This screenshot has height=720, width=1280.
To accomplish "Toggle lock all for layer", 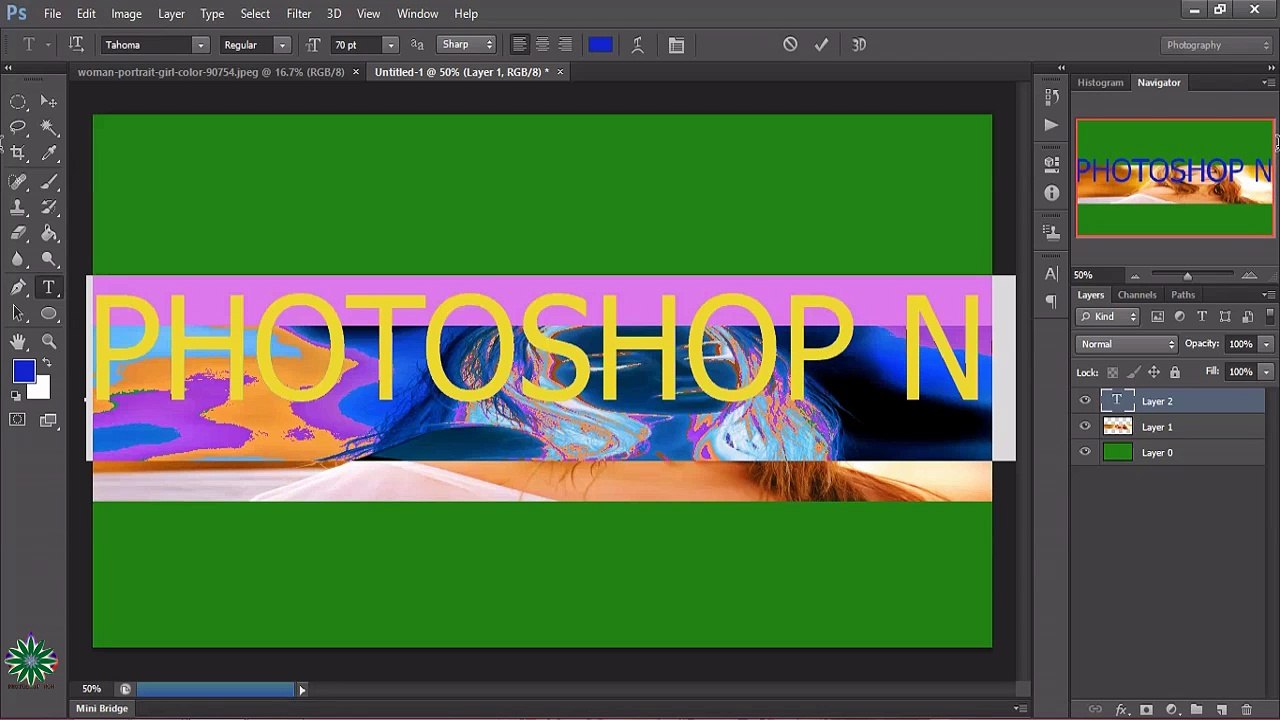I will (1174, 372).
